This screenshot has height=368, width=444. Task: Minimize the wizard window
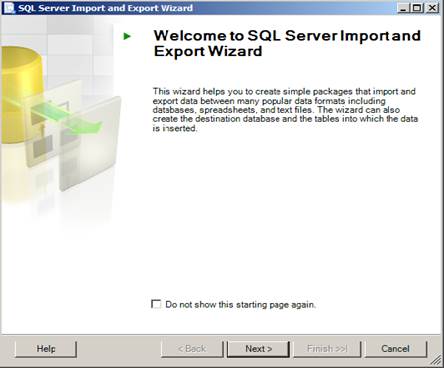click(x=403, y=8)
